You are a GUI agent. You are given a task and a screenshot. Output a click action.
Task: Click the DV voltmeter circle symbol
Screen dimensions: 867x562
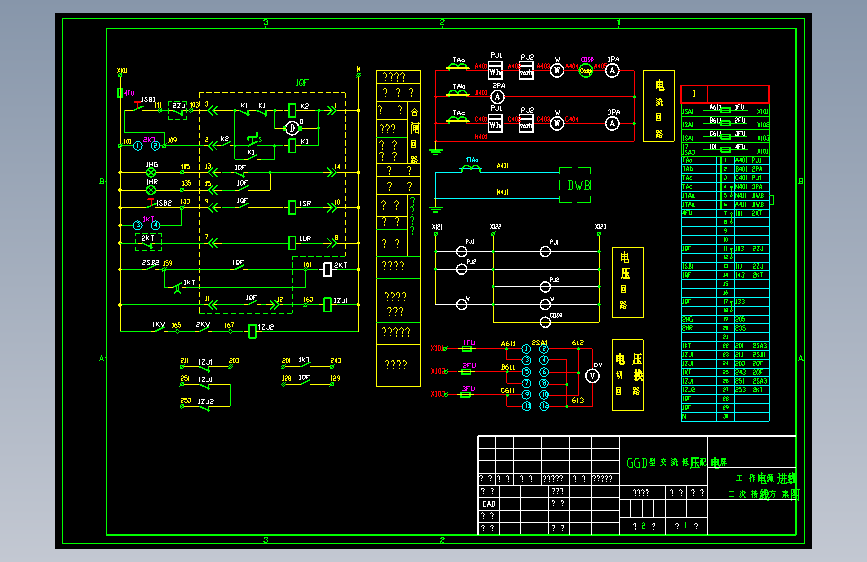[592, 376]
